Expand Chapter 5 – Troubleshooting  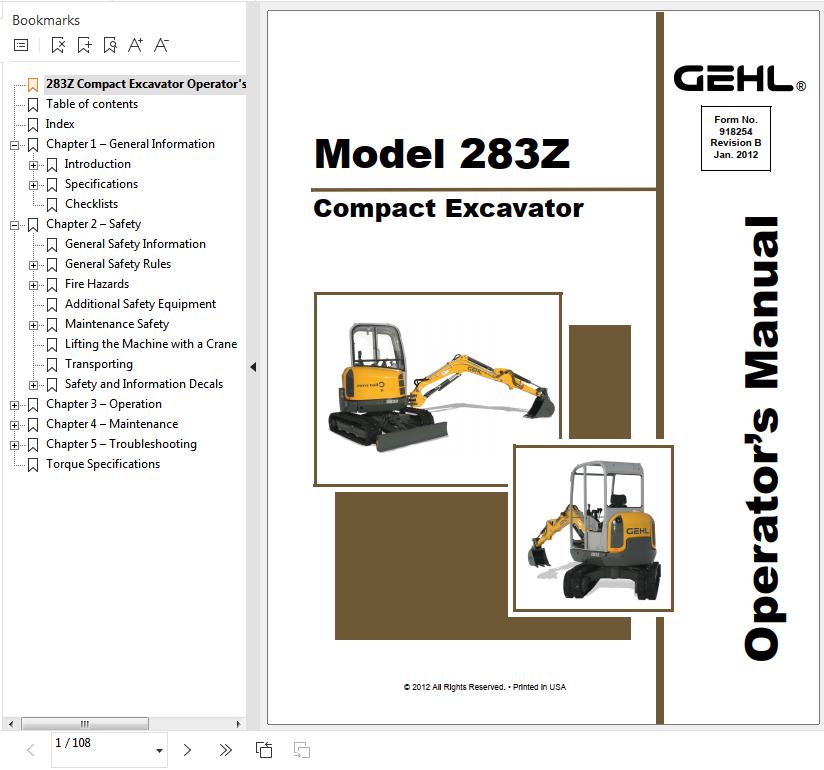click(x=14, y=445)
